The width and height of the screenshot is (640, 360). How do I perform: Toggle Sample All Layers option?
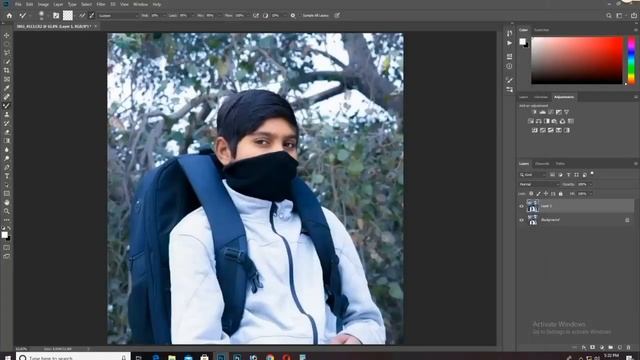click(316, 16)
